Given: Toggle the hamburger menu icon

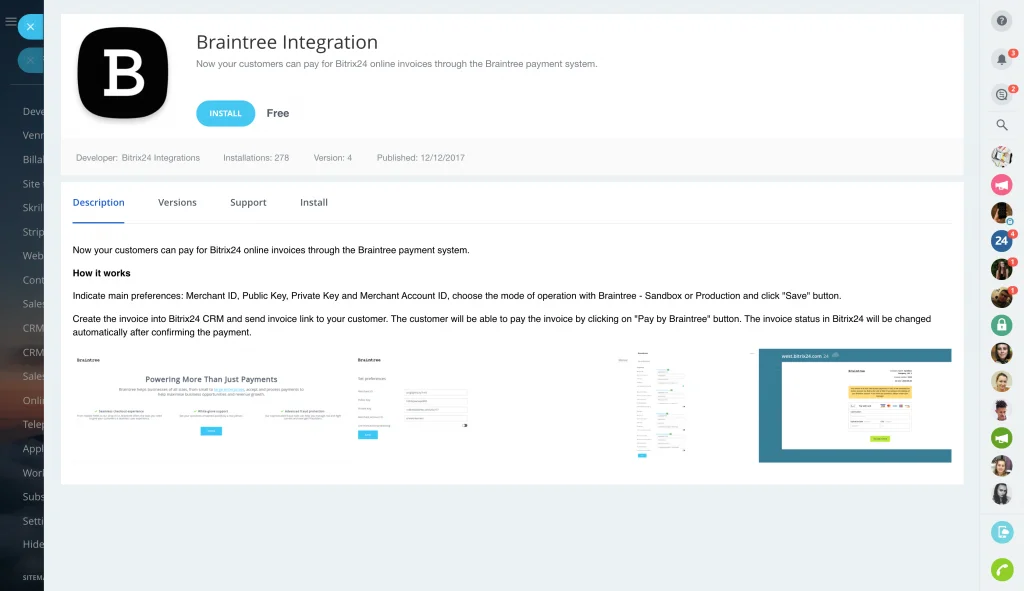Looking at the screenshot, I should (x=11, y=21).
